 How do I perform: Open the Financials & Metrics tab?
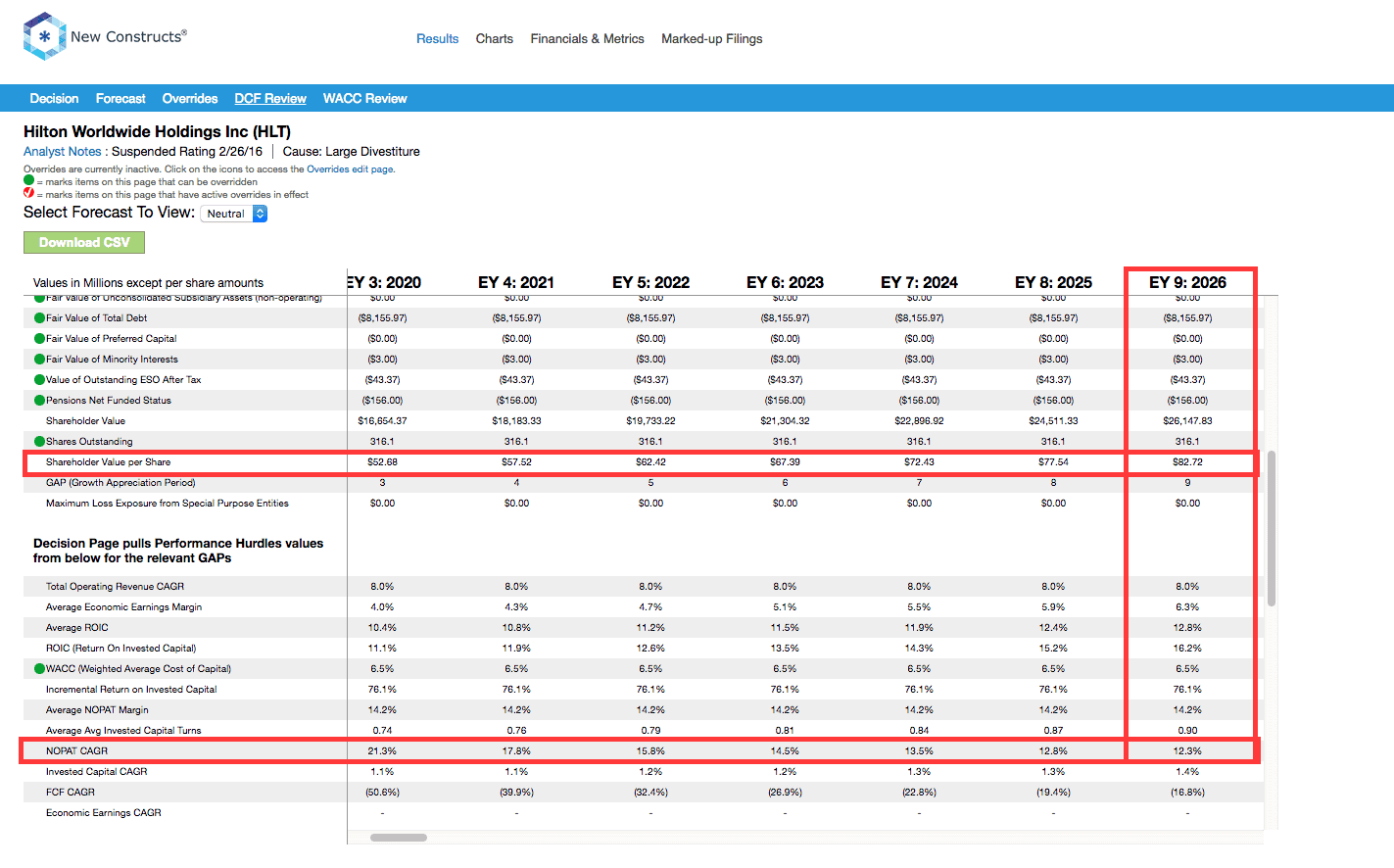tap(588, 39)
